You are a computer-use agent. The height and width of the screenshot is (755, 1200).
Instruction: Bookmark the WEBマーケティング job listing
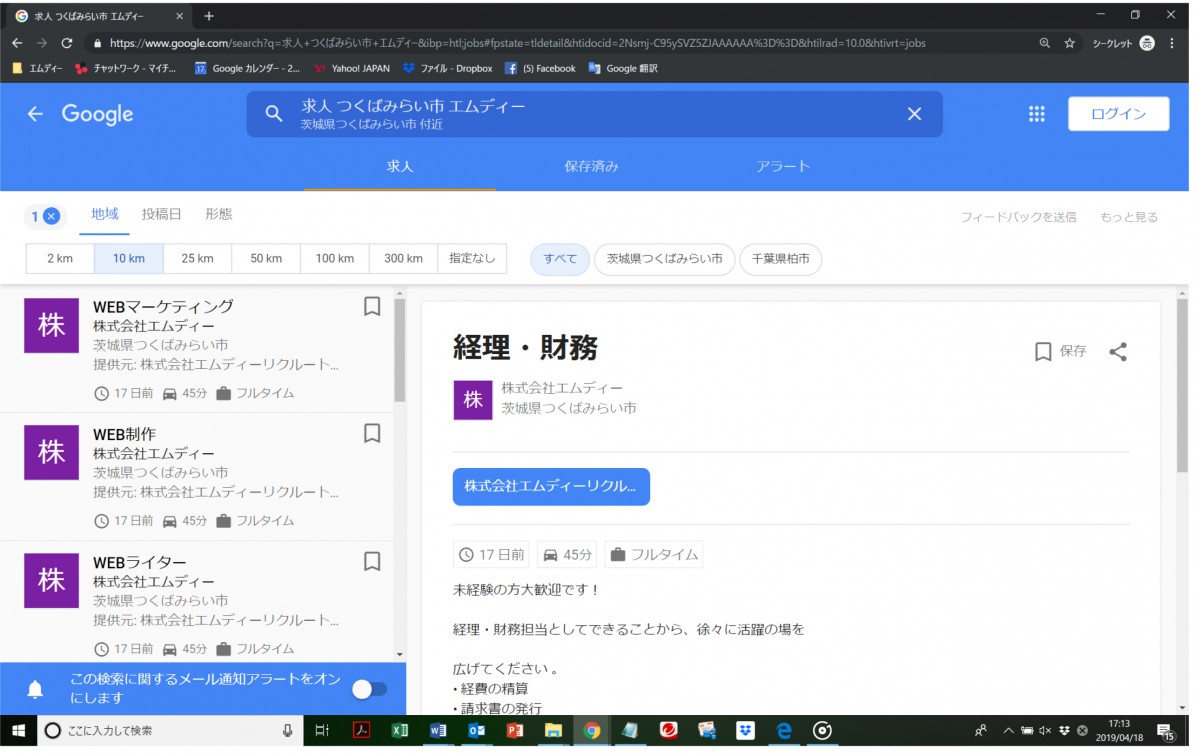click(372, 307)
